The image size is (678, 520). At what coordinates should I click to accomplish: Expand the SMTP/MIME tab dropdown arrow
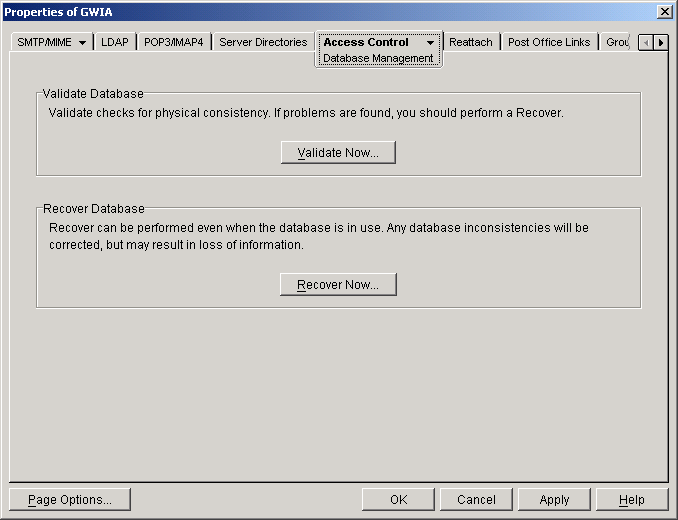pyautogui.click(x=82, y=43)
